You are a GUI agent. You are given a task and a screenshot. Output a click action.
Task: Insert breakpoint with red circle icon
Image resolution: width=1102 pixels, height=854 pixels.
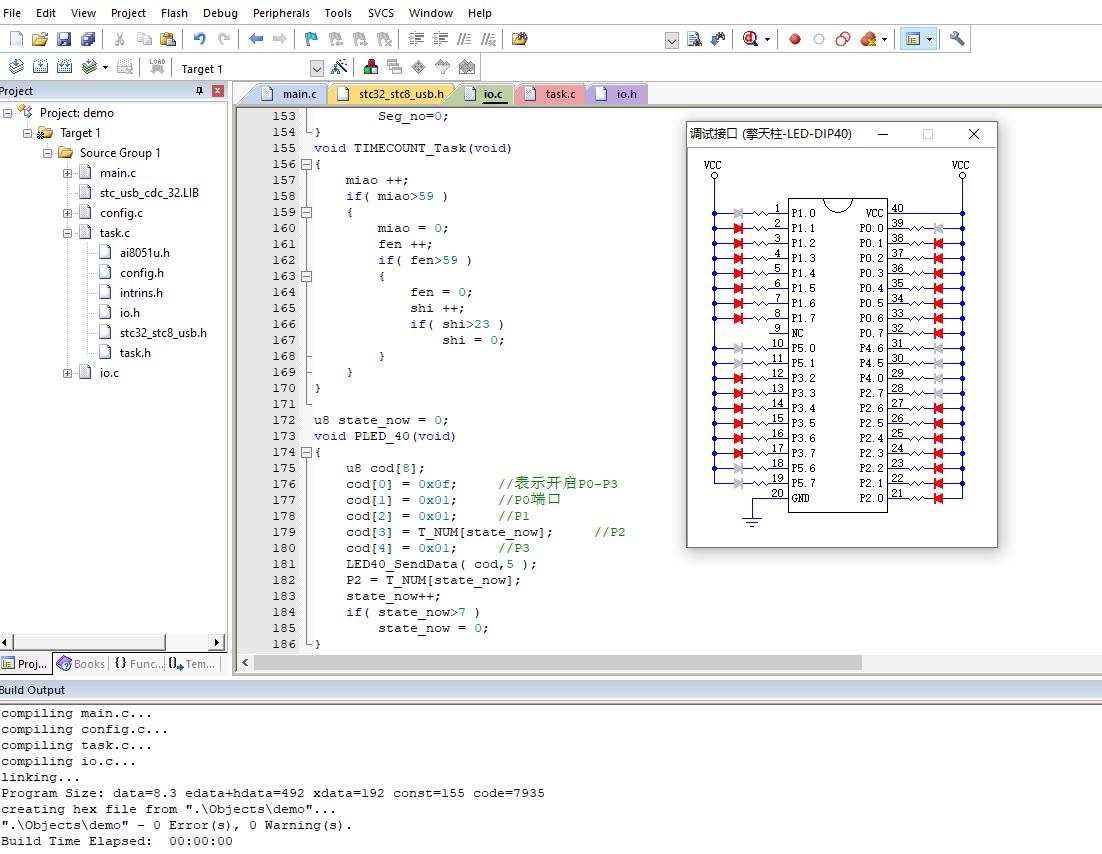pos(795,39)
